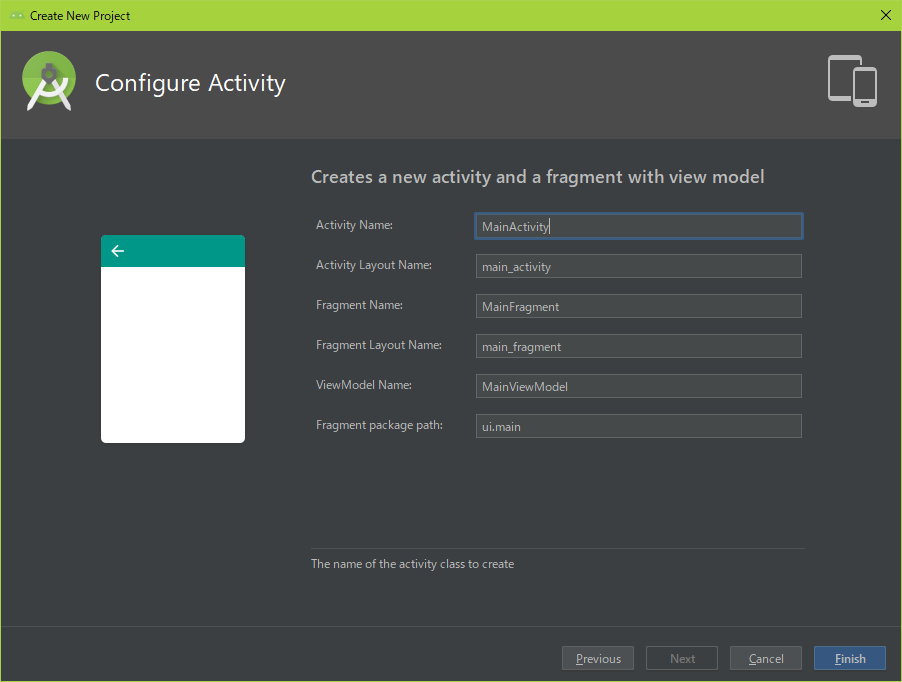902x682 pixels.
Task: Click the teal app bar in preview
Action: pos(173,251)
